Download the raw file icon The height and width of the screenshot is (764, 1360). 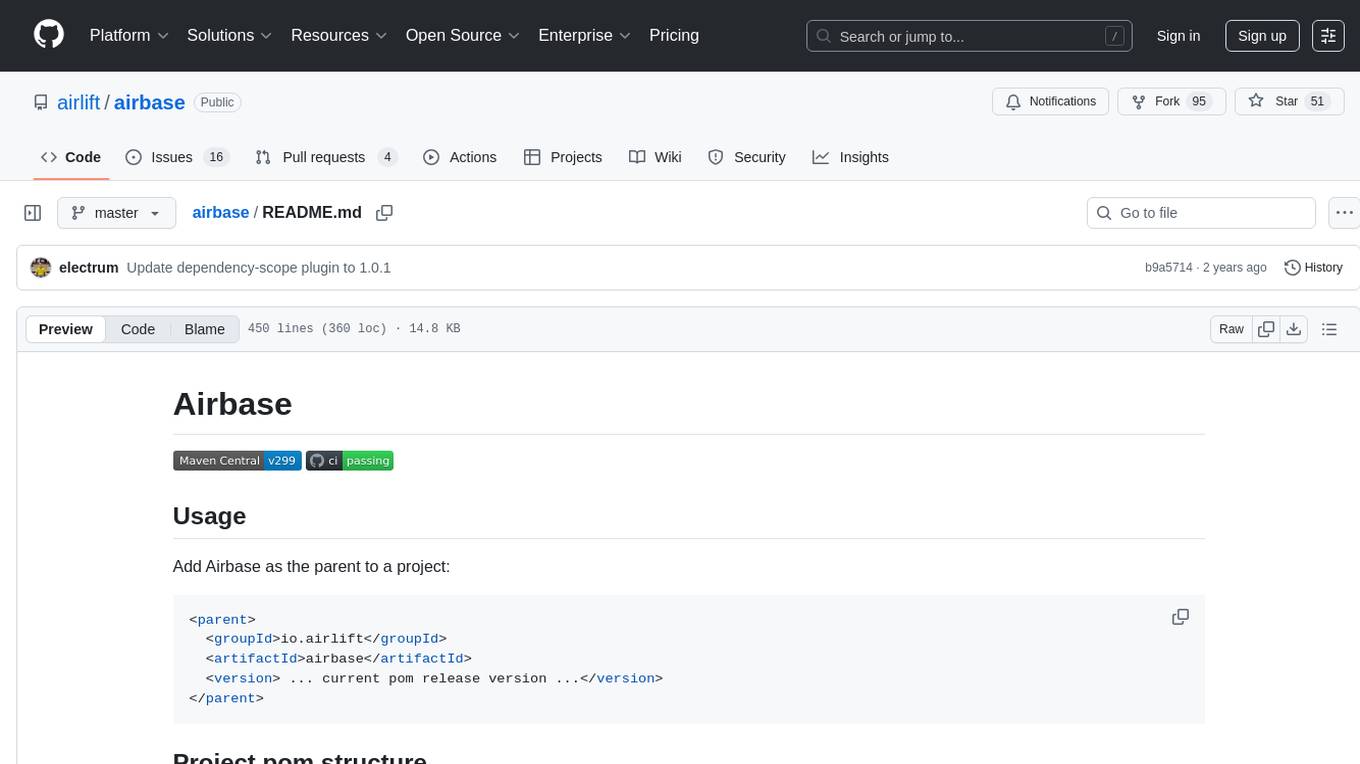pyautogui.click(x=1293, y=329)
